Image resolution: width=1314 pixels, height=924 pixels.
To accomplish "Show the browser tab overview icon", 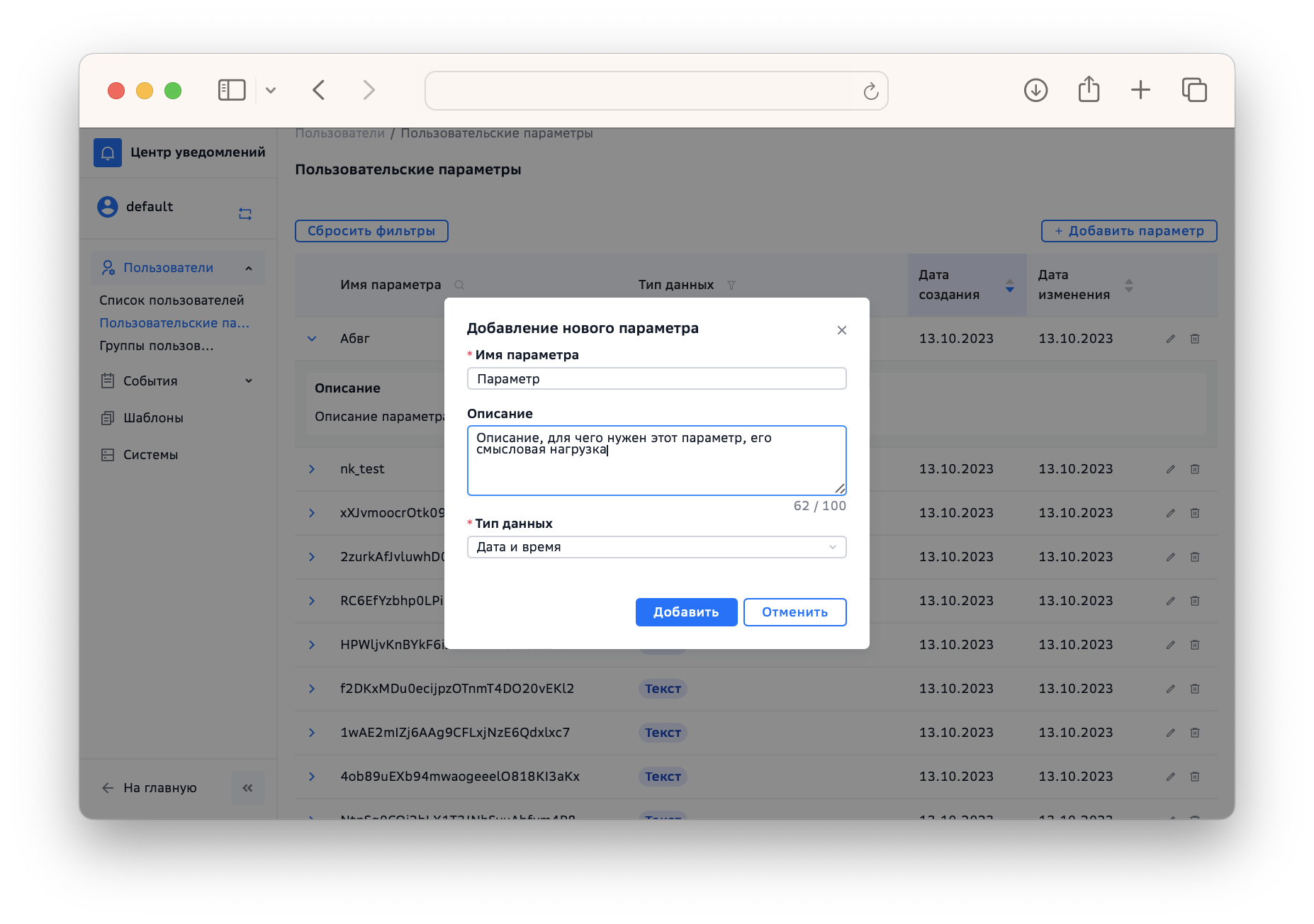I will coord(1194,90).
